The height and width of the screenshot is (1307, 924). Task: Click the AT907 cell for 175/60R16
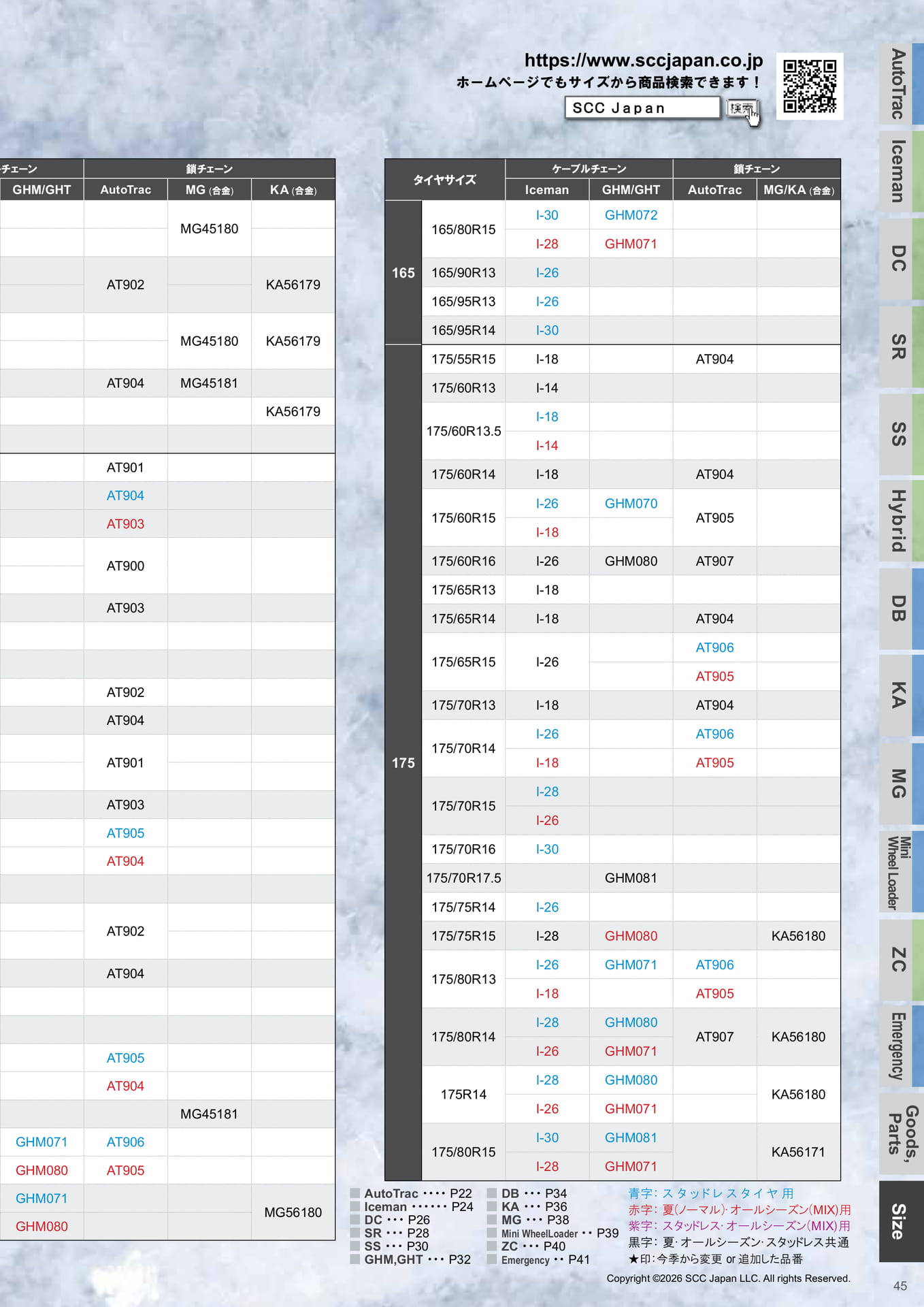point(714,561)
